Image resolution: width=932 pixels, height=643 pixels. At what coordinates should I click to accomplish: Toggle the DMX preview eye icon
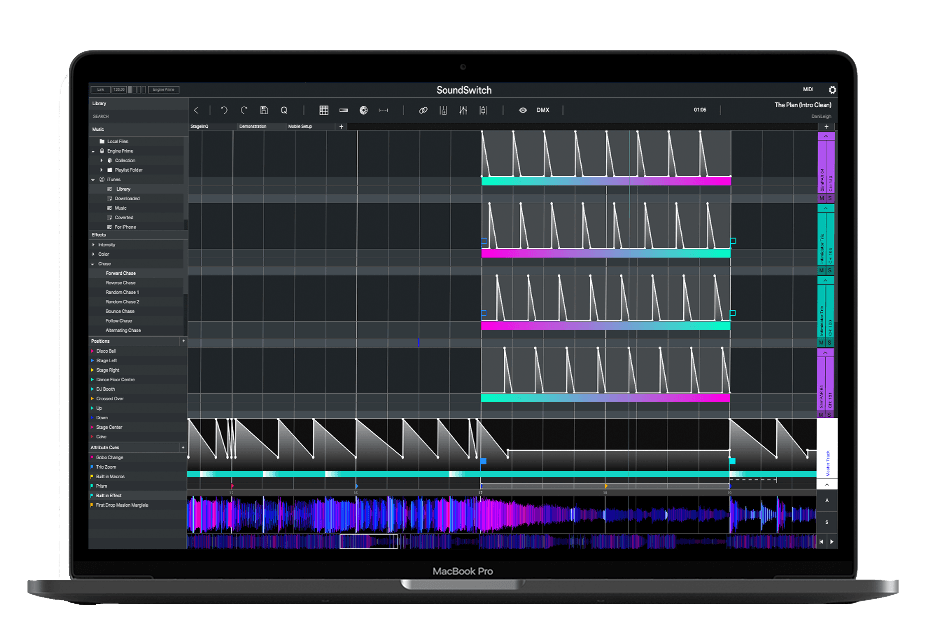(x=522, y=110)
